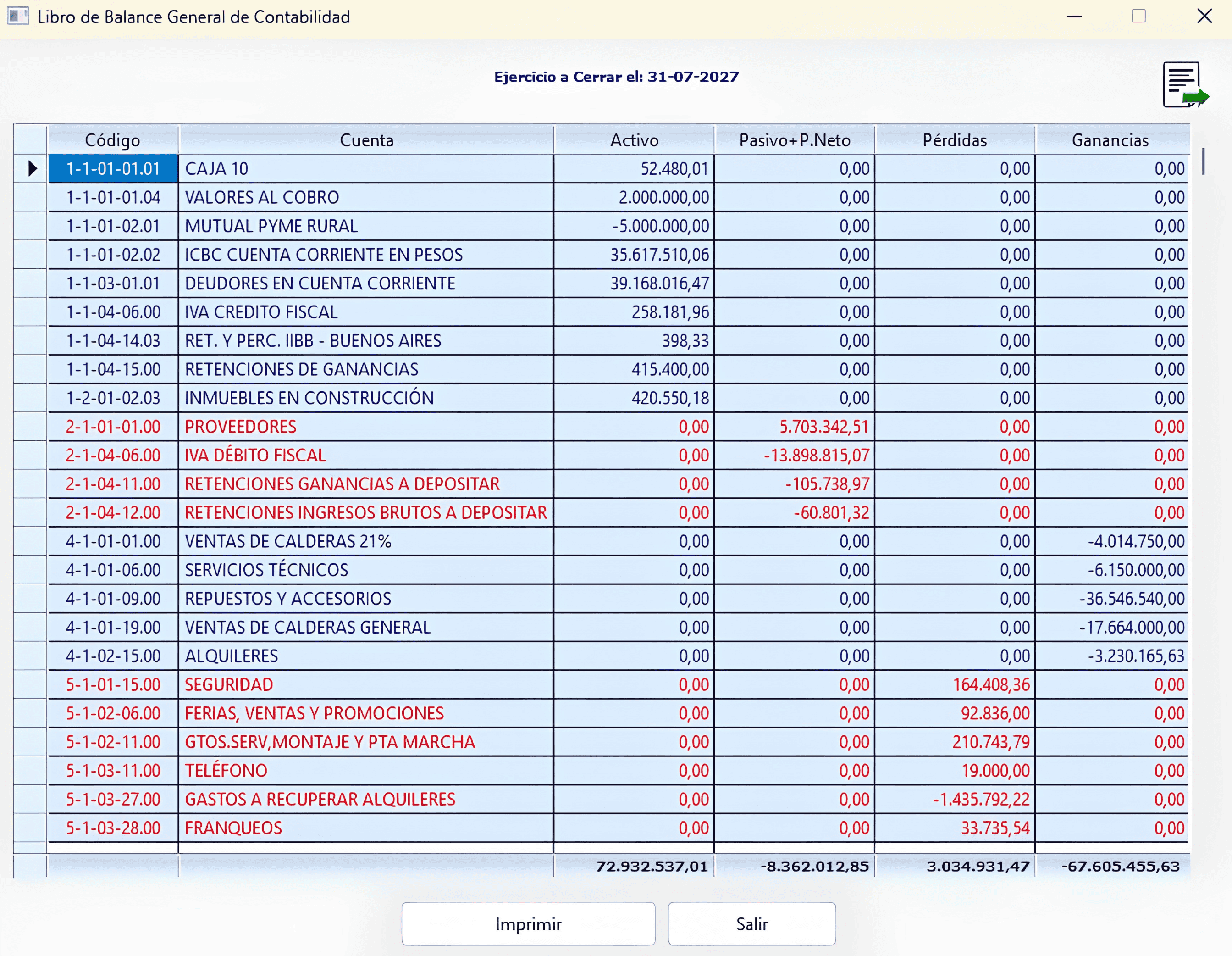
Task: Select the SEGURIDAD account row
Action: click(x=366, y=685)
